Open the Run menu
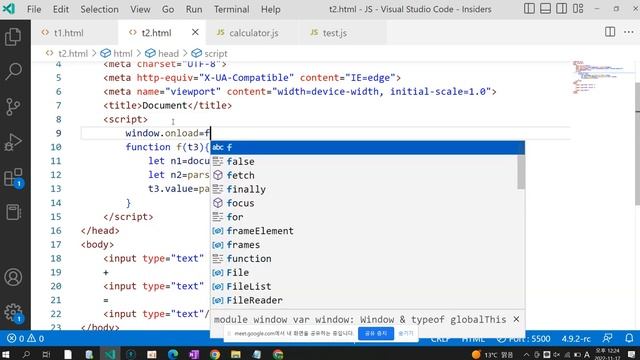This screenshot has width=640, height=360. 194,9
